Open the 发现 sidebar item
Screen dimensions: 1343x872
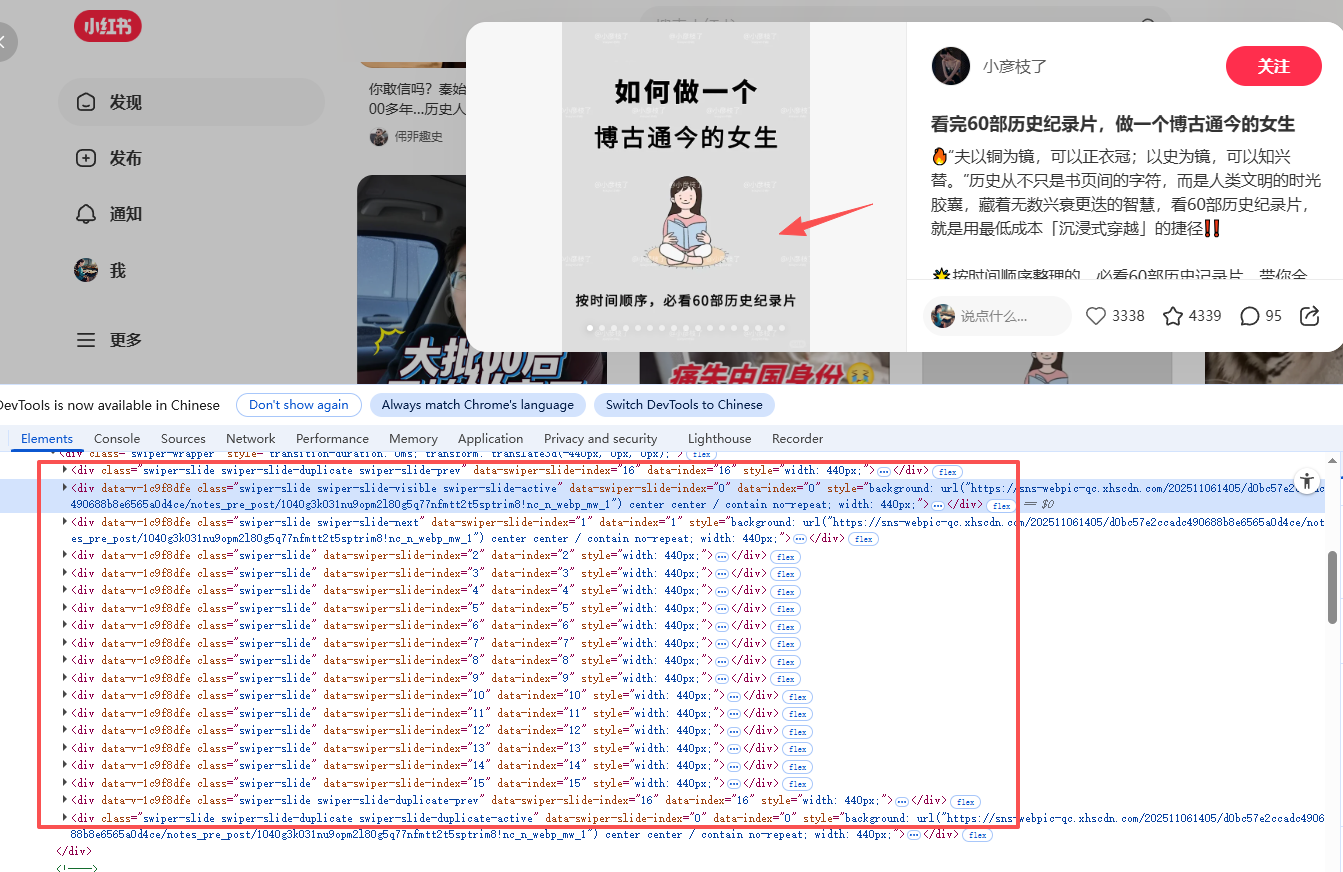[x=190, y=102]
